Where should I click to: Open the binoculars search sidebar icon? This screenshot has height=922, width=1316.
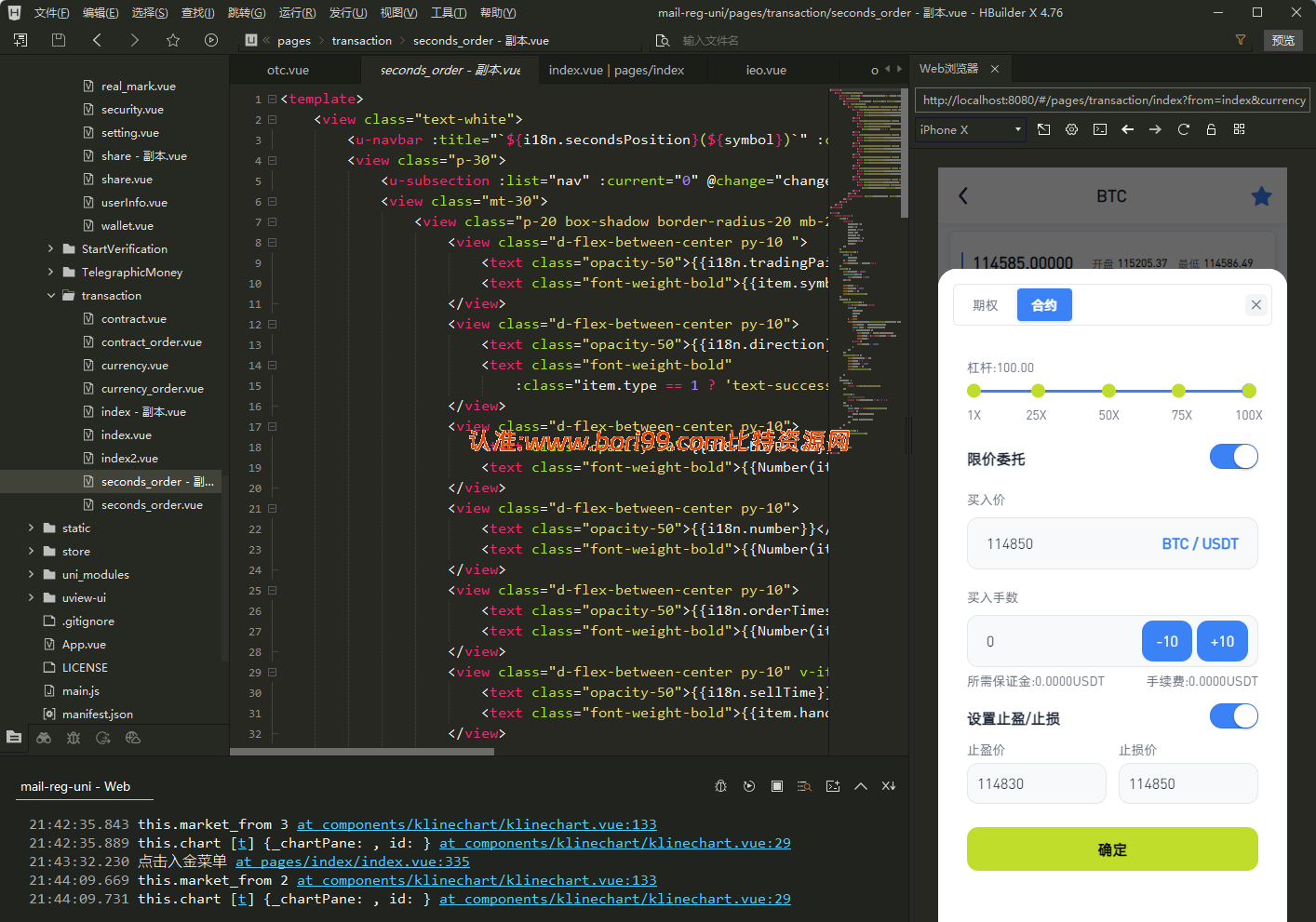point(44,738)
